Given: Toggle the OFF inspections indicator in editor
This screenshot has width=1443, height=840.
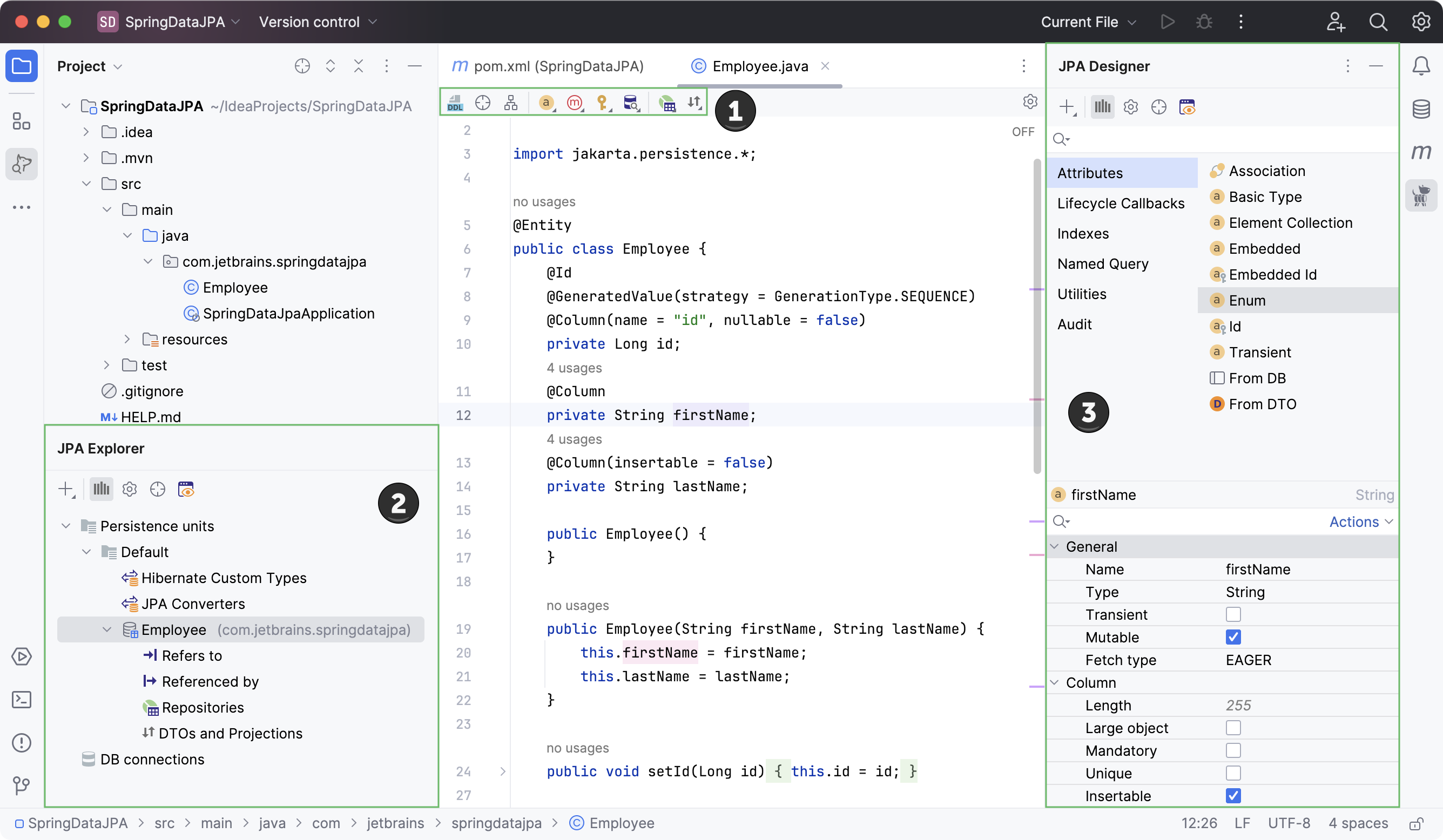Looking at the screenshot, I should pyautogui.click(x=1023, y=132).
